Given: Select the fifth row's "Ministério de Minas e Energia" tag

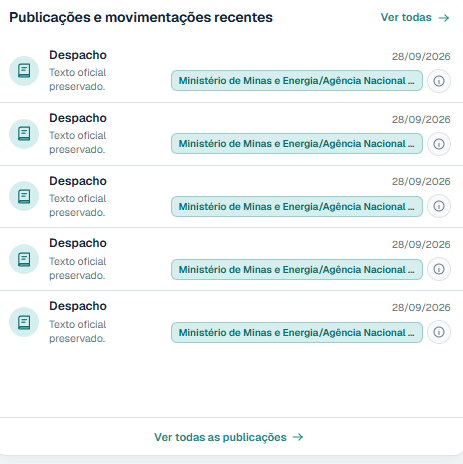Looking at the screenshot, I should point(297,332).
